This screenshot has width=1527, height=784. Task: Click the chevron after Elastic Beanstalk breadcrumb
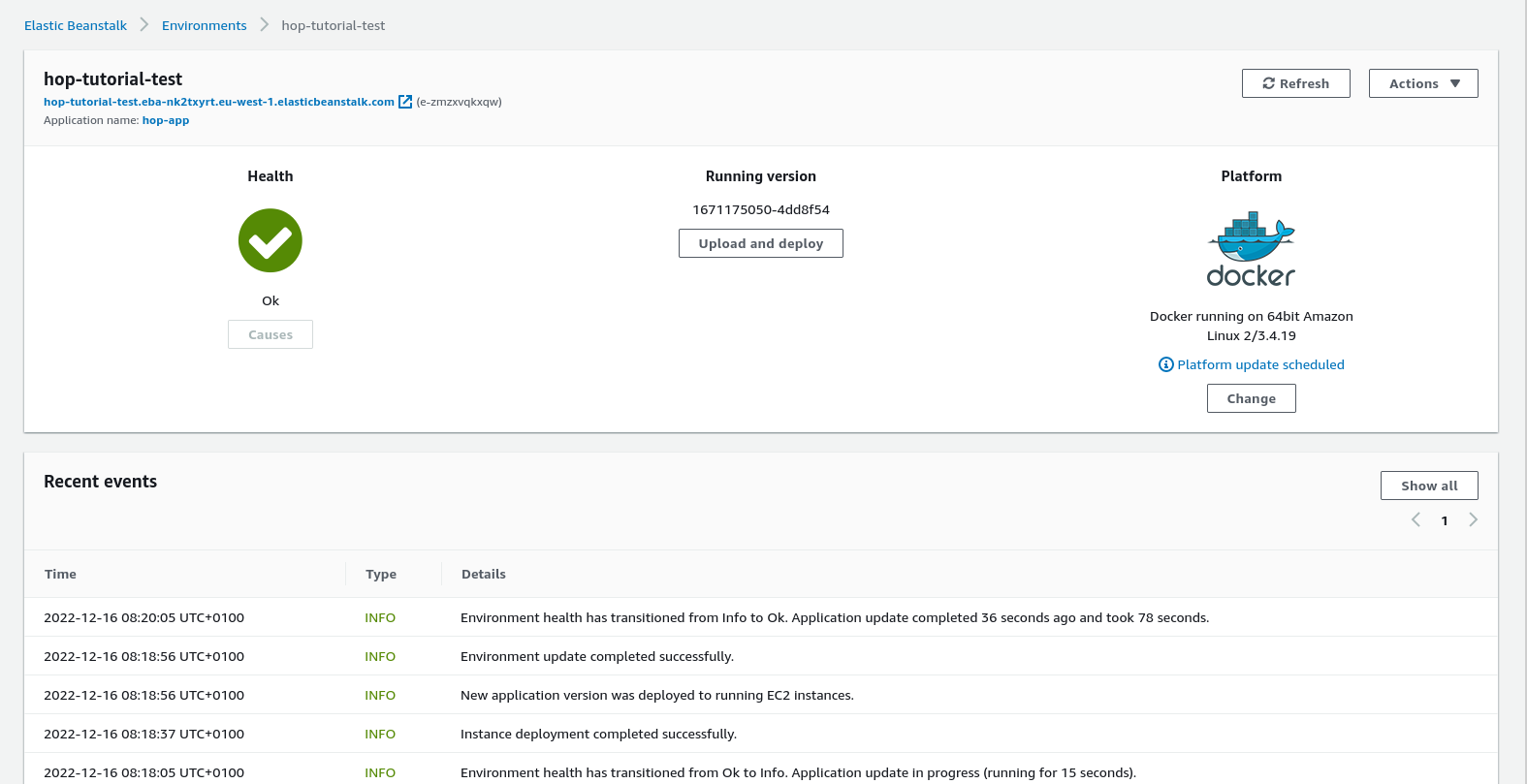tap(144, 25)
